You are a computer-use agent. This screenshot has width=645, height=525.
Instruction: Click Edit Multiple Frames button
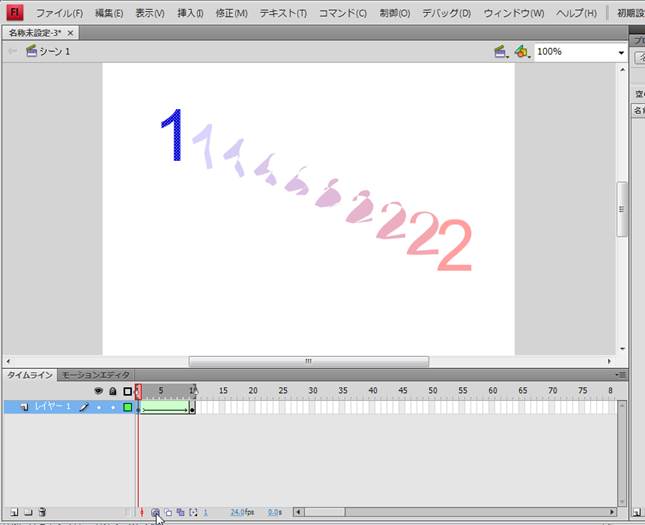[x=180, y=512]
